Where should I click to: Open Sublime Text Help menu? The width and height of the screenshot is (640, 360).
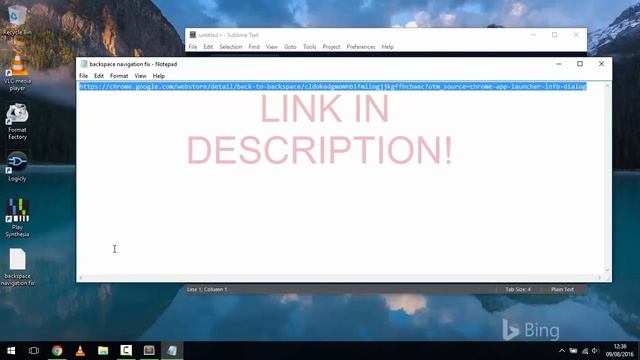(387, 47)
